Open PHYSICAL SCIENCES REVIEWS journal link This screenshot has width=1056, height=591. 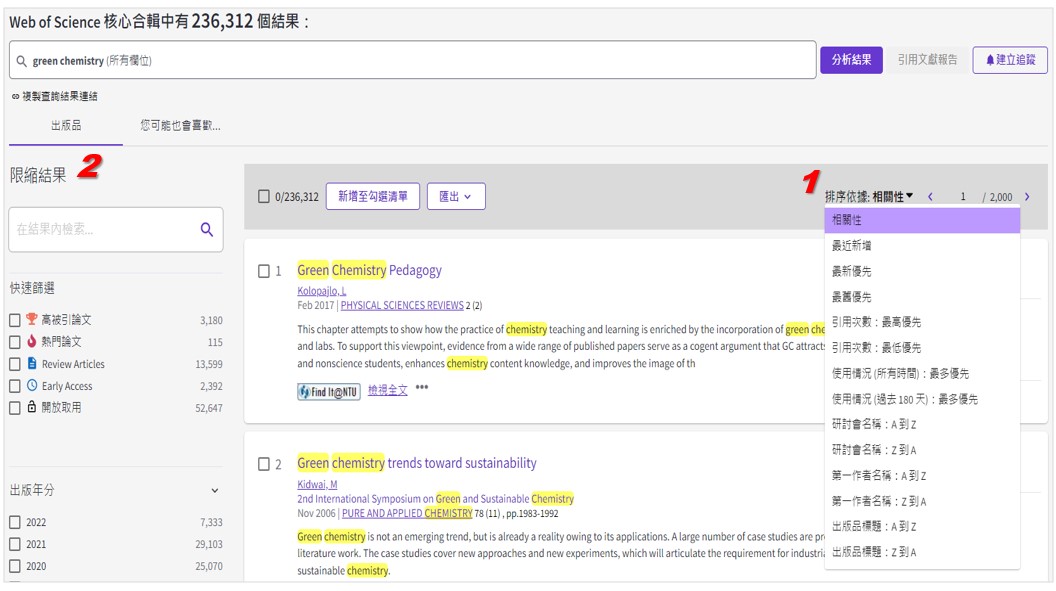402,306
